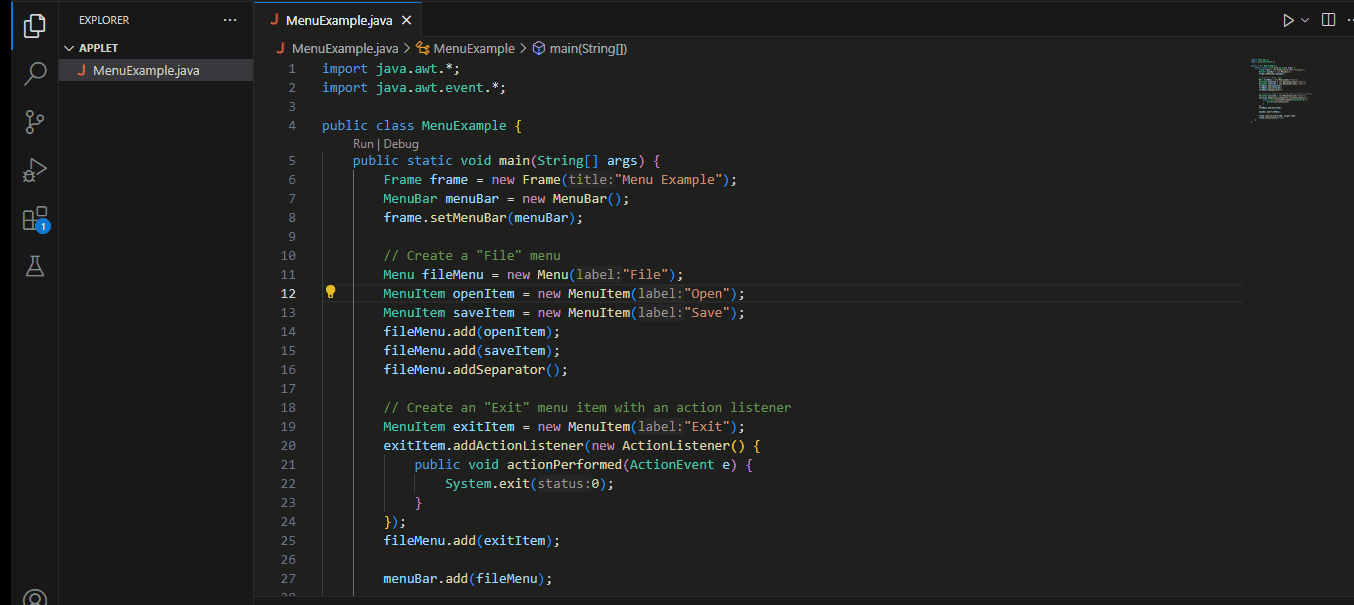1354x605 pixels.
Task: Click the Debug link above main method
Action: tap(400, 143)
